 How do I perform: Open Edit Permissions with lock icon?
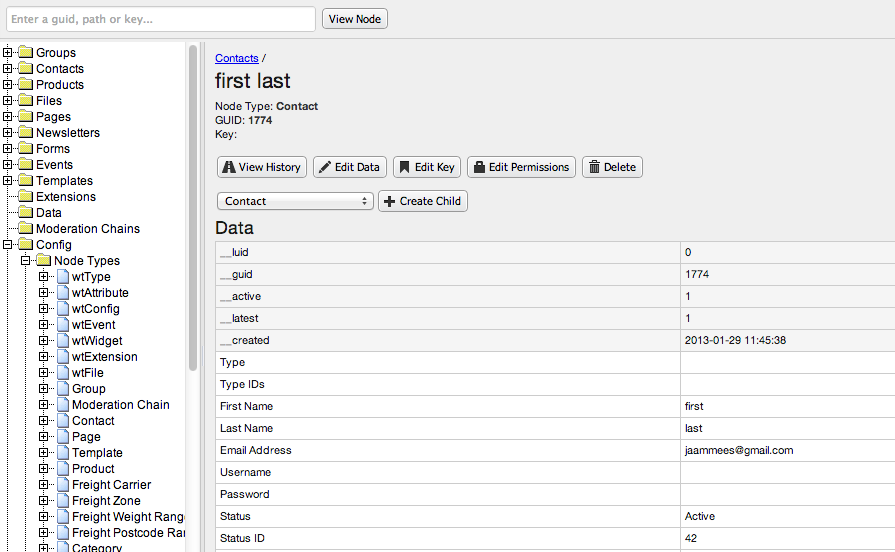[521, 167]
